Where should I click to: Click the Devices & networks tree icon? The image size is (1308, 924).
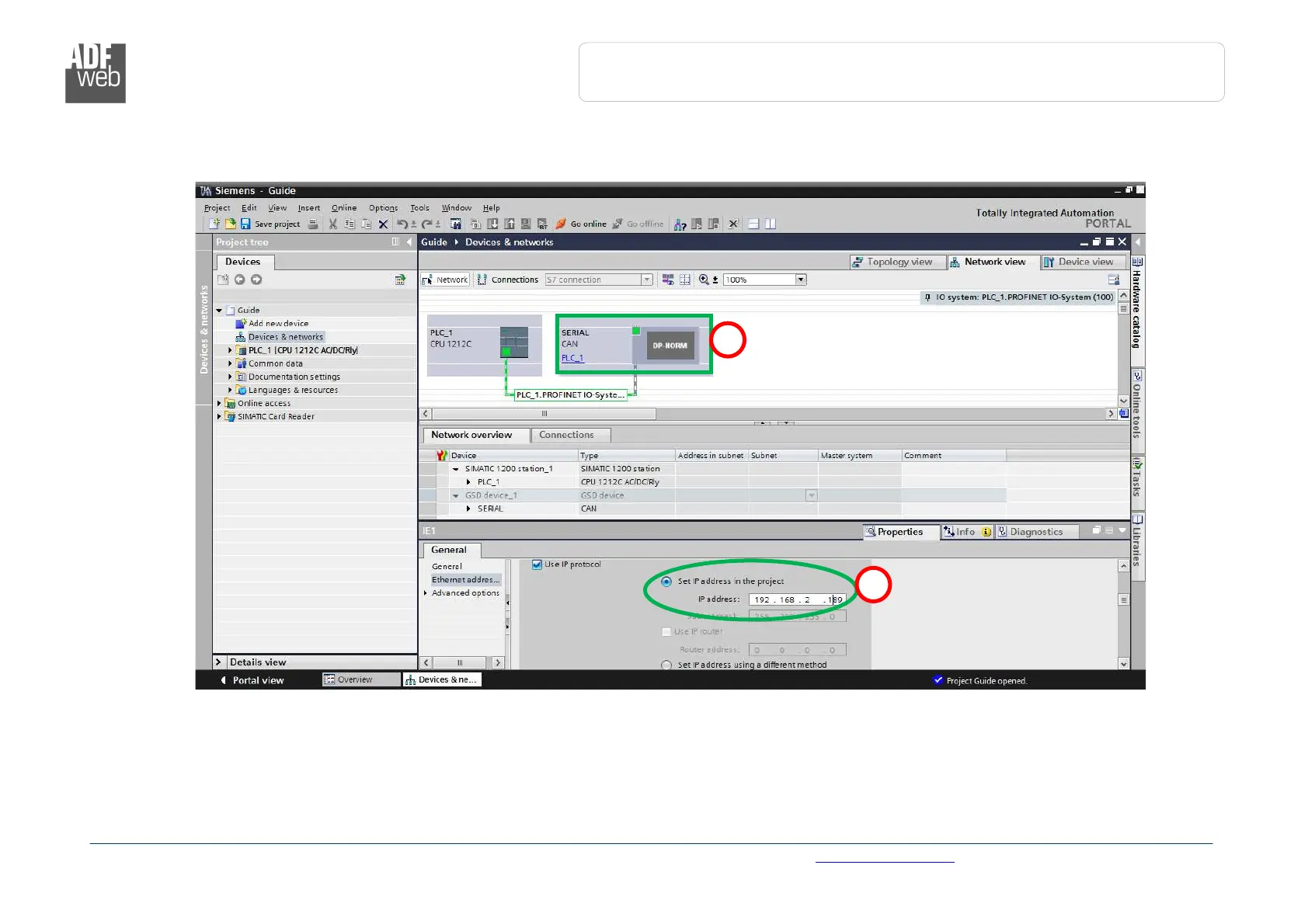pyautogui.click(x=241, y=337)
